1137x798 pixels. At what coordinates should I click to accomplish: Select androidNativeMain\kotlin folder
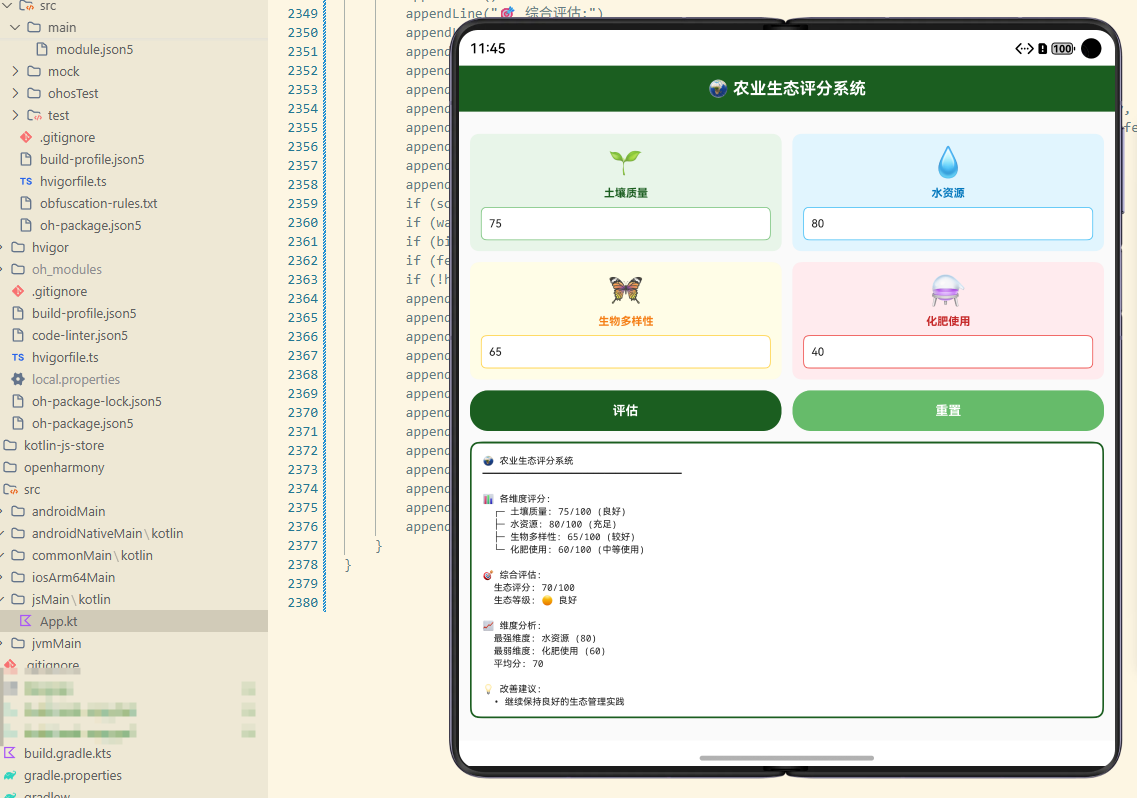pos(107,533)
